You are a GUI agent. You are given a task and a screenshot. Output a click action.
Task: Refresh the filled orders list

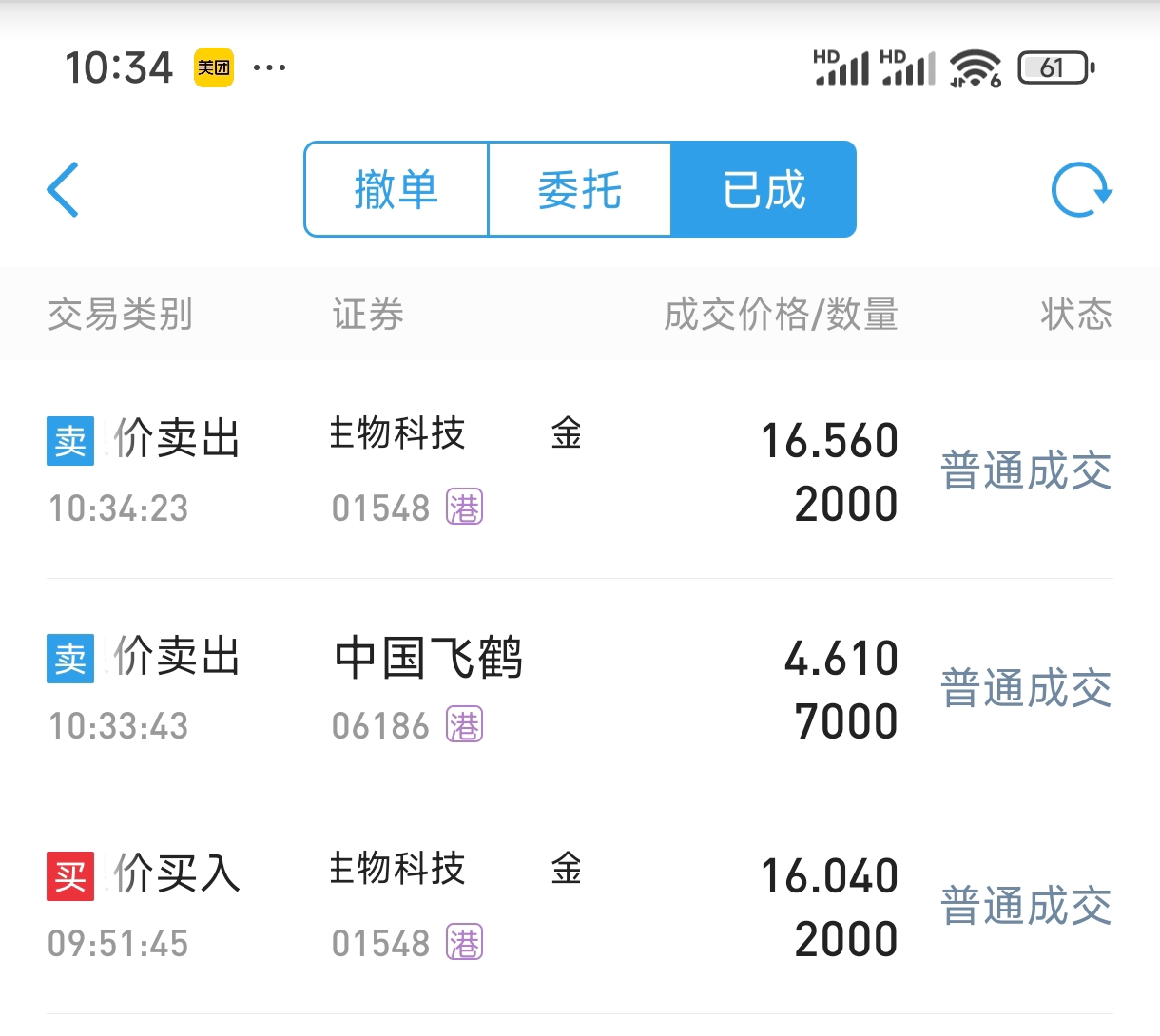(1081, 190)
